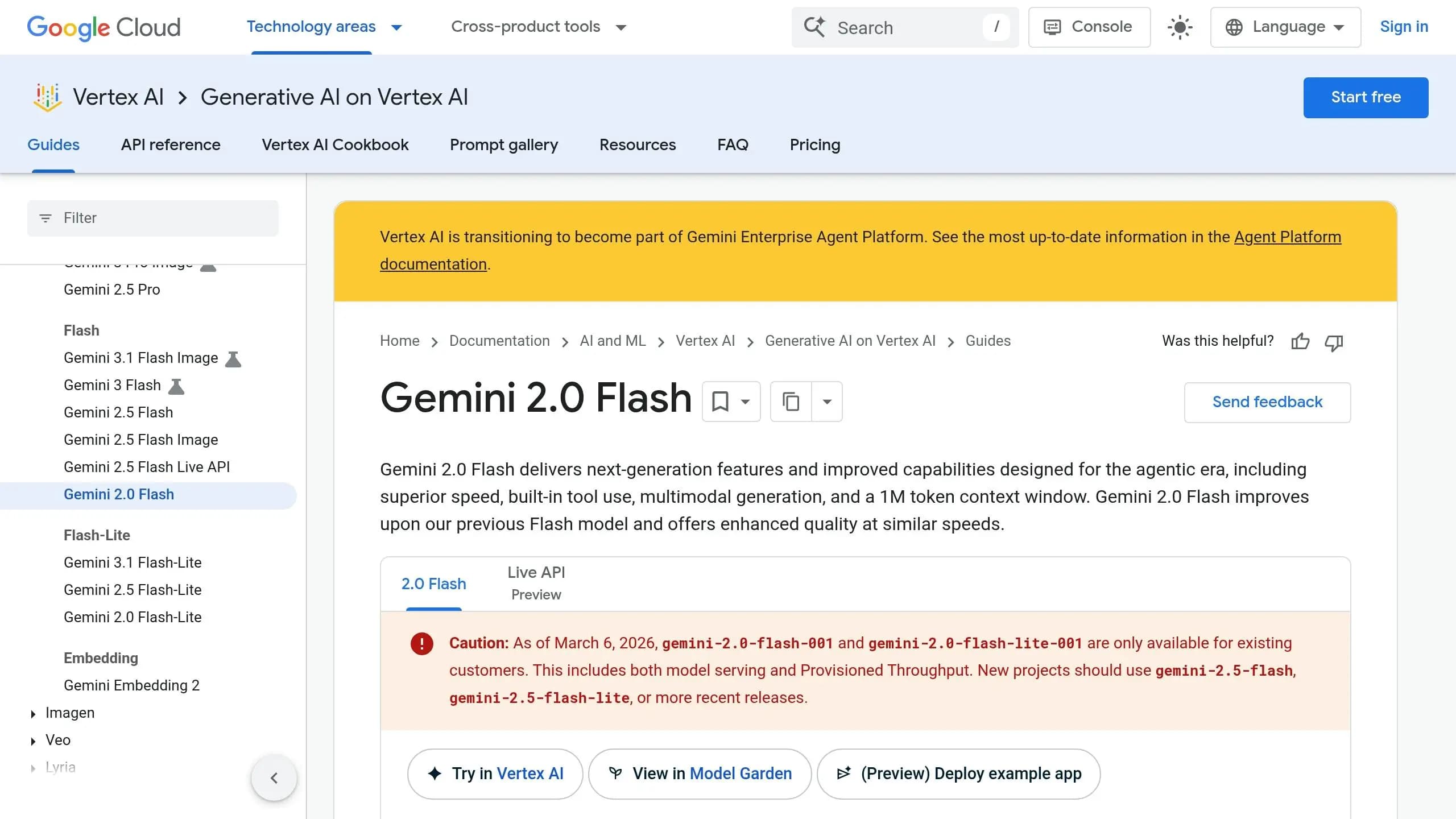Select Gemini 2.0 Flash in sidebar
The image size is (1456, 819).
(x=119, y=494)
